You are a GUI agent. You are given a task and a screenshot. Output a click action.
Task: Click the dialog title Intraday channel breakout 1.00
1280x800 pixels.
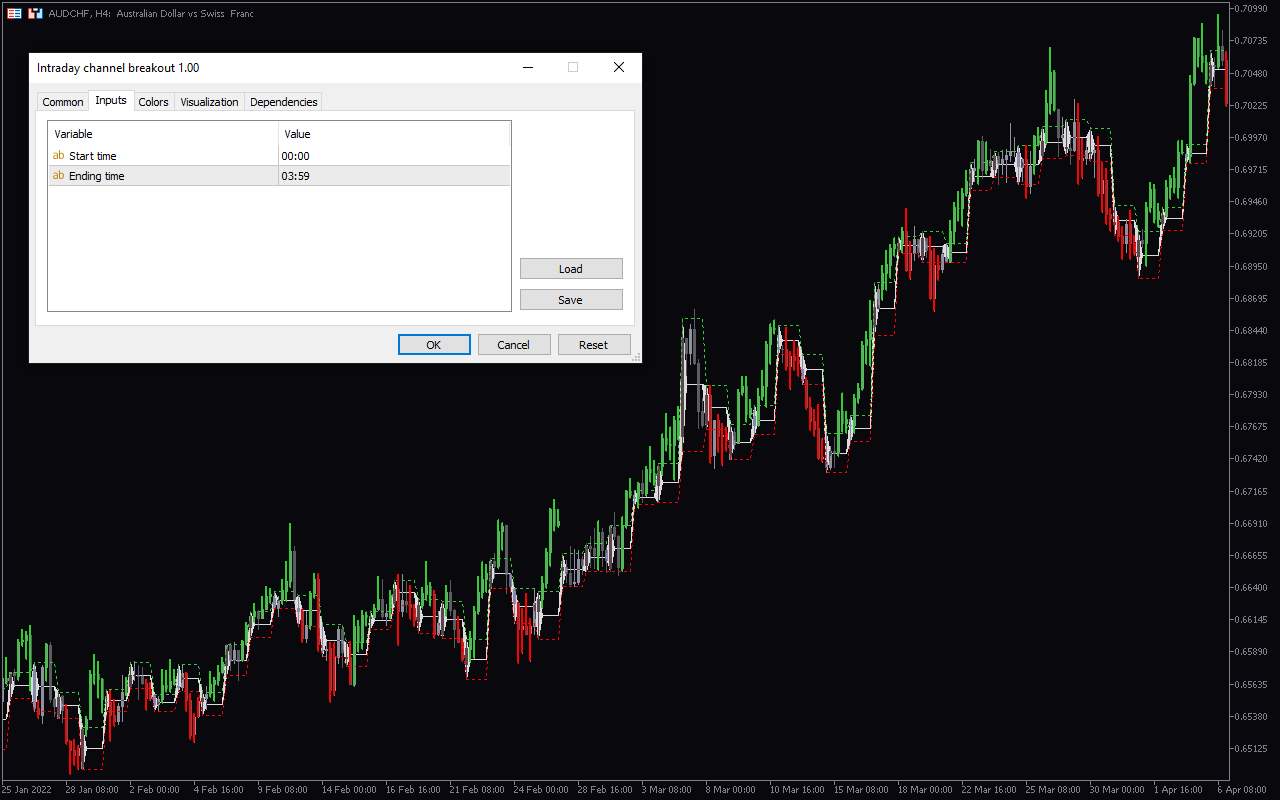[x=118, y=68]
